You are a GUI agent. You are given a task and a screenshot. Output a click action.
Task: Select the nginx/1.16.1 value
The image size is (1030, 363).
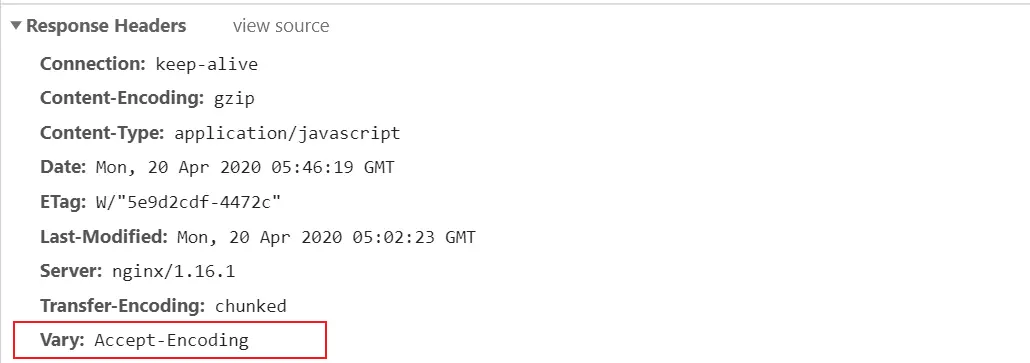point(173,272)
